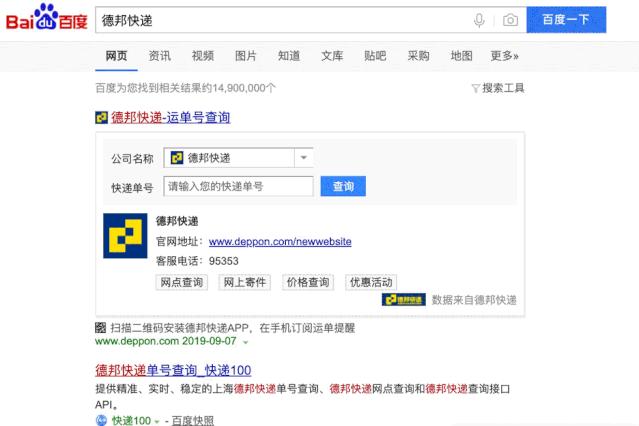
Task: Open www.deppon.com/newwebsite link
Action: [x=280, y=241]
